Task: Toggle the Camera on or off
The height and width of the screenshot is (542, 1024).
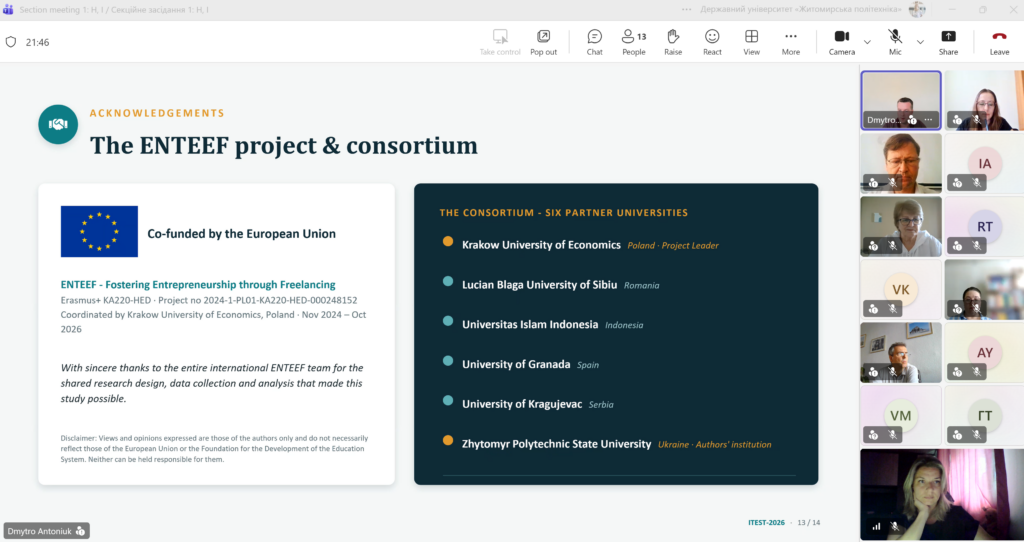Action: (x=842, y=42)
